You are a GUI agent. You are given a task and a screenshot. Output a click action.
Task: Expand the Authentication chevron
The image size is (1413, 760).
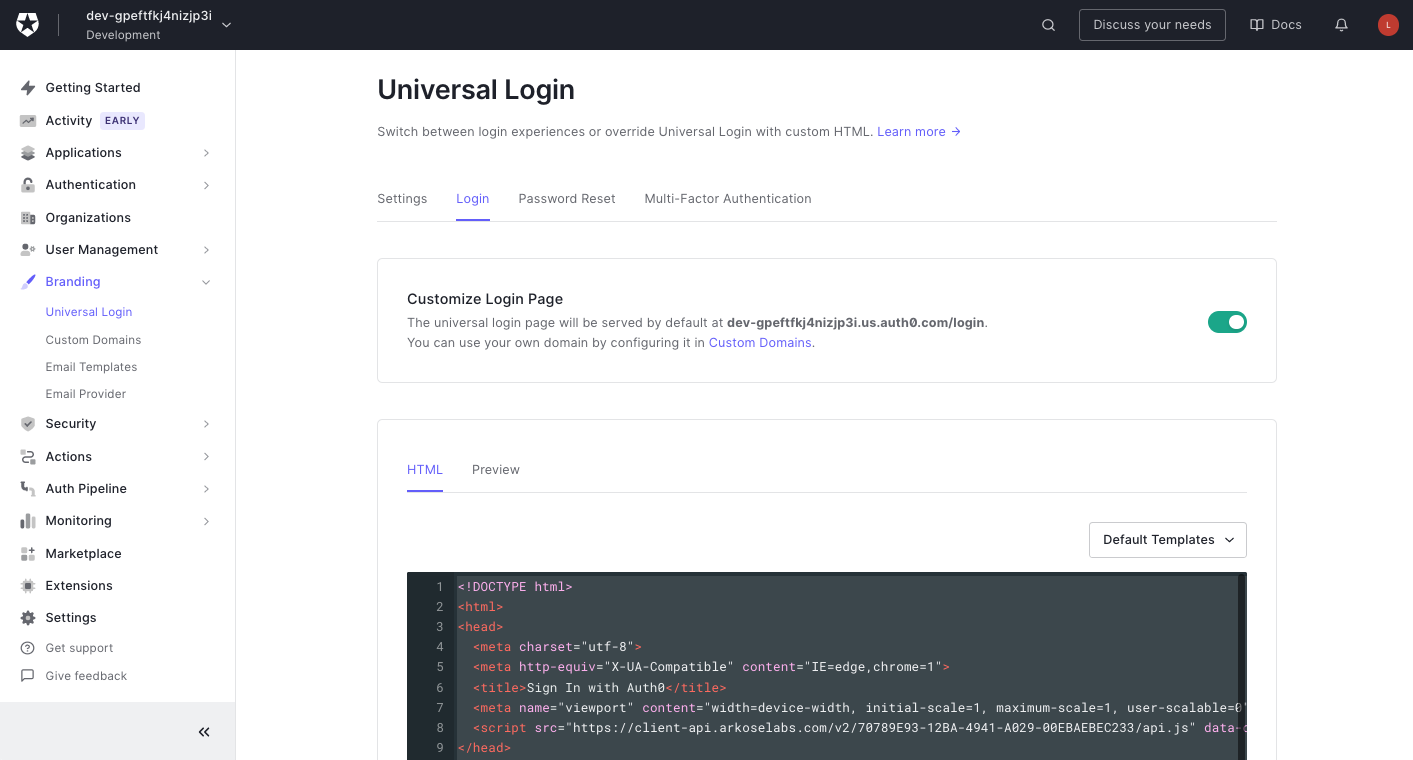pyautogui.click(x=207, y=185)
